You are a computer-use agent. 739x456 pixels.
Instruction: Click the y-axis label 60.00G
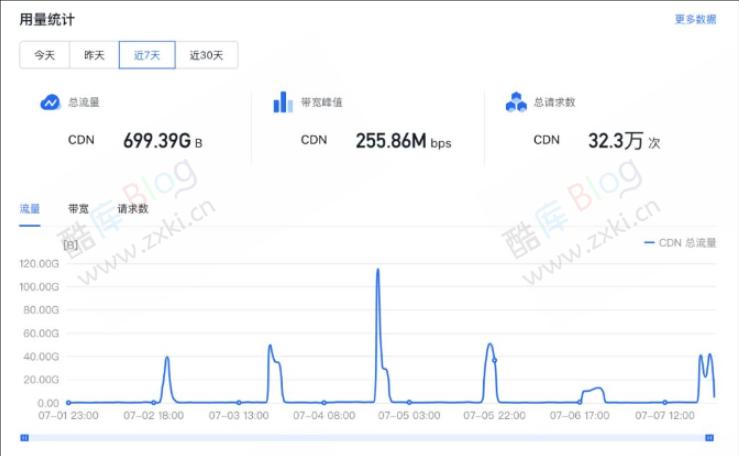[x=41, y=333]
